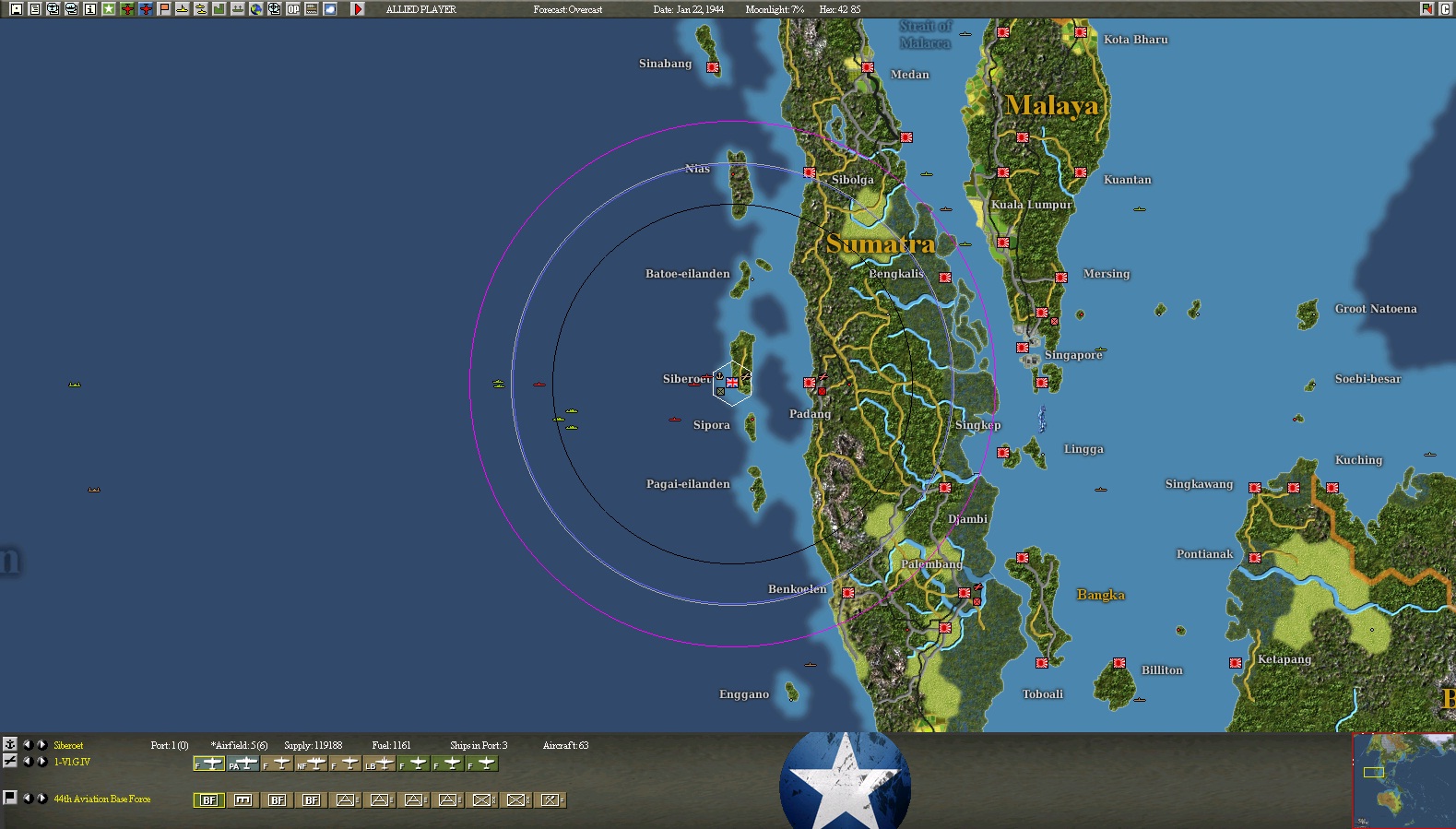Click the C button in top-right corner

(x=1445, y=9)
